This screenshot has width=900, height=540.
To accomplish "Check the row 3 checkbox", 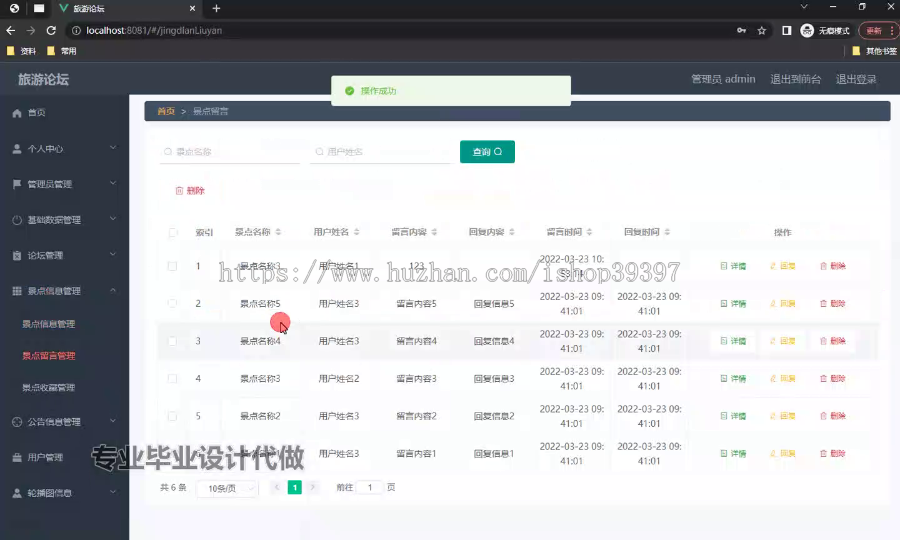I will coord(172,341).
